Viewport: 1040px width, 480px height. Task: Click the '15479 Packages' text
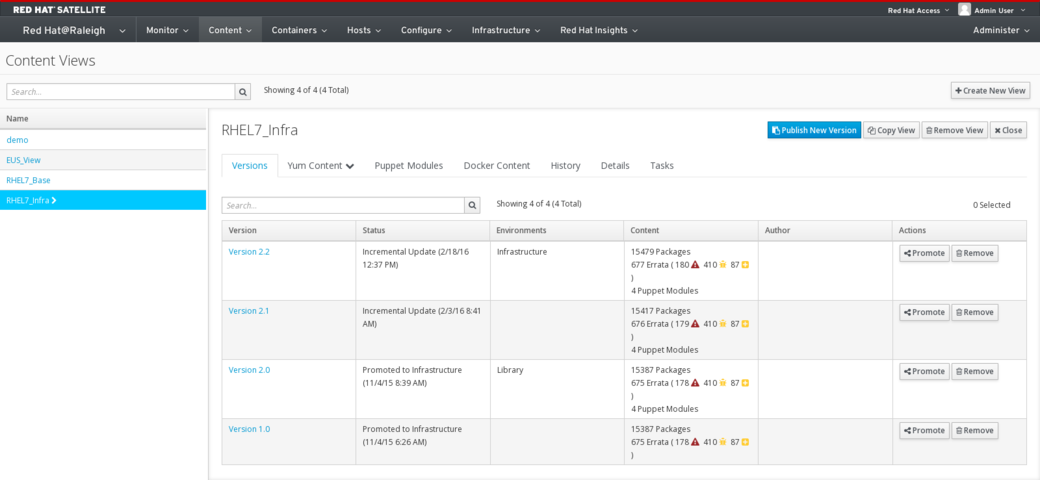pyautogui.click(x=661, y=252)
